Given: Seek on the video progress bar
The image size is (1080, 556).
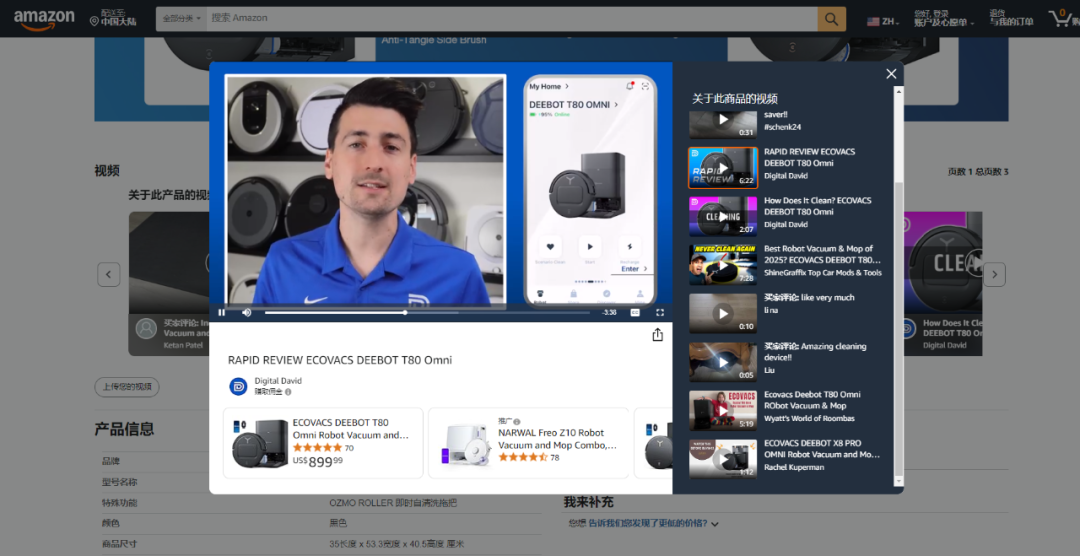Looking at the screenshot, I should click(427, 313).
